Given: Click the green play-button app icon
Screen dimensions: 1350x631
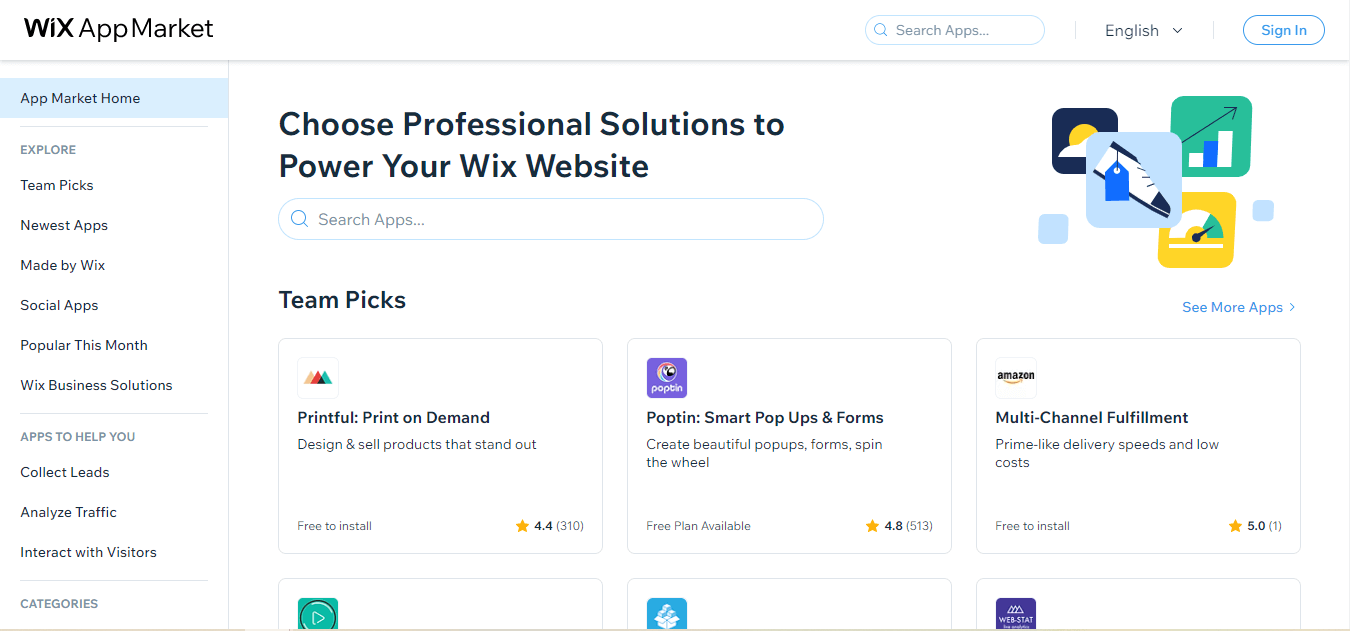Looking at the screenshot, I should (x=318, y=614).
